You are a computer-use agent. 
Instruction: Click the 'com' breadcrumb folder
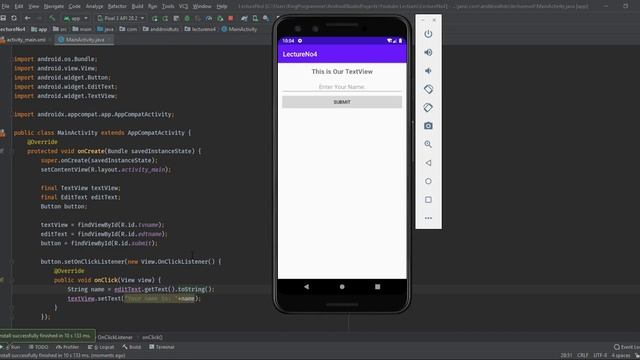(x=128, y=29)
